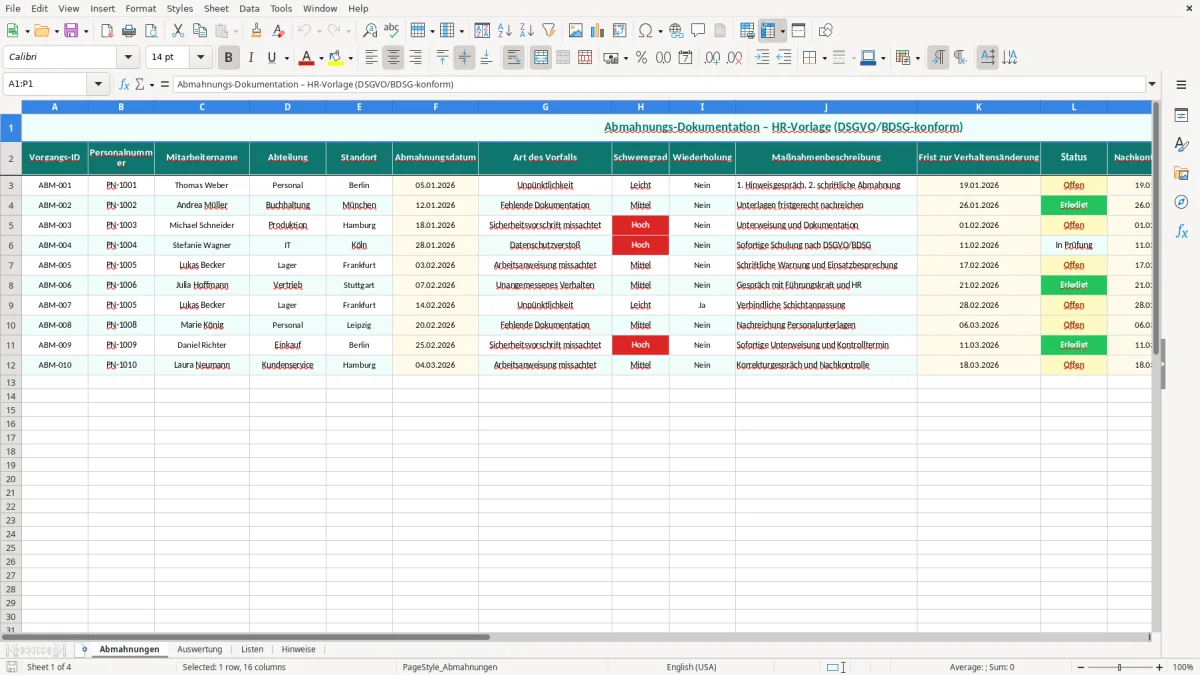Switch to the Auswertung sheet tab
Viewport: 1200px width, 675px height.
pos(199,649)
